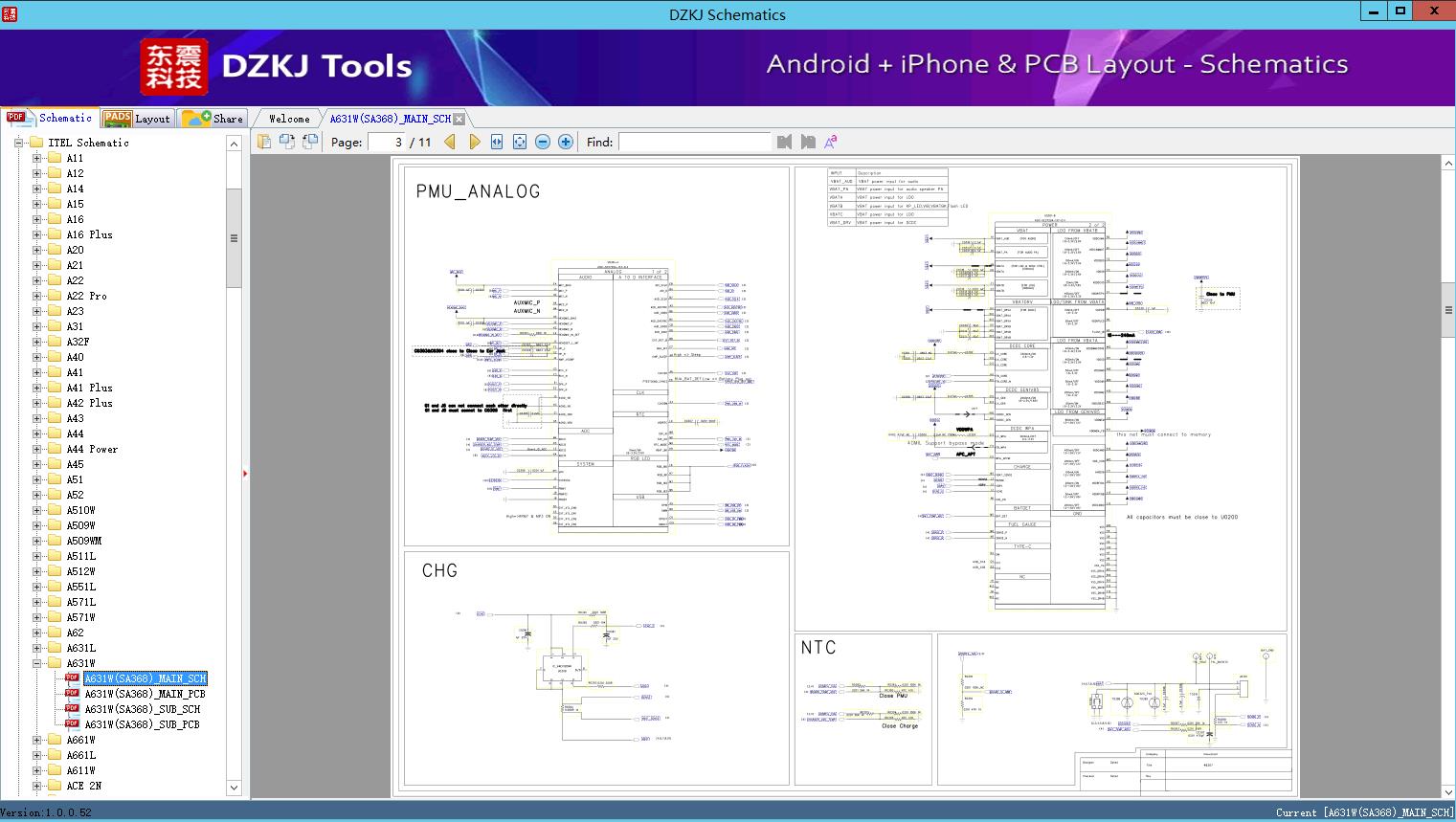Collapse the A631W folder

tap(37, 663)
